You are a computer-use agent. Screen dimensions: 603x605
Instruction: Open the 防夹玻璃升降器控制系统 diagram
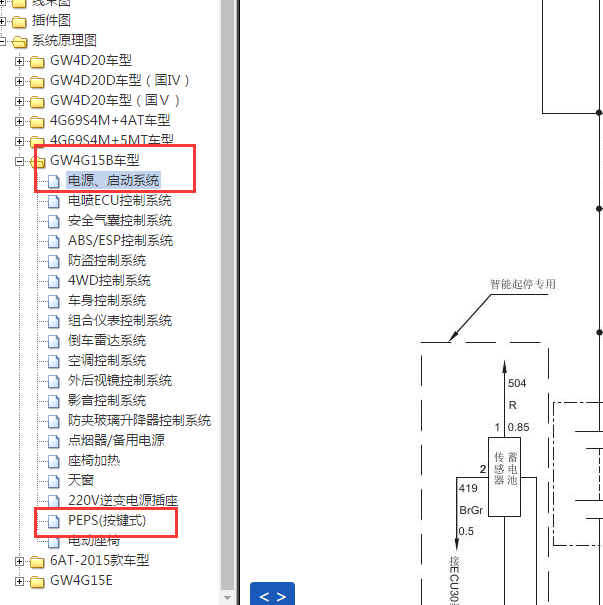[139, 421]
